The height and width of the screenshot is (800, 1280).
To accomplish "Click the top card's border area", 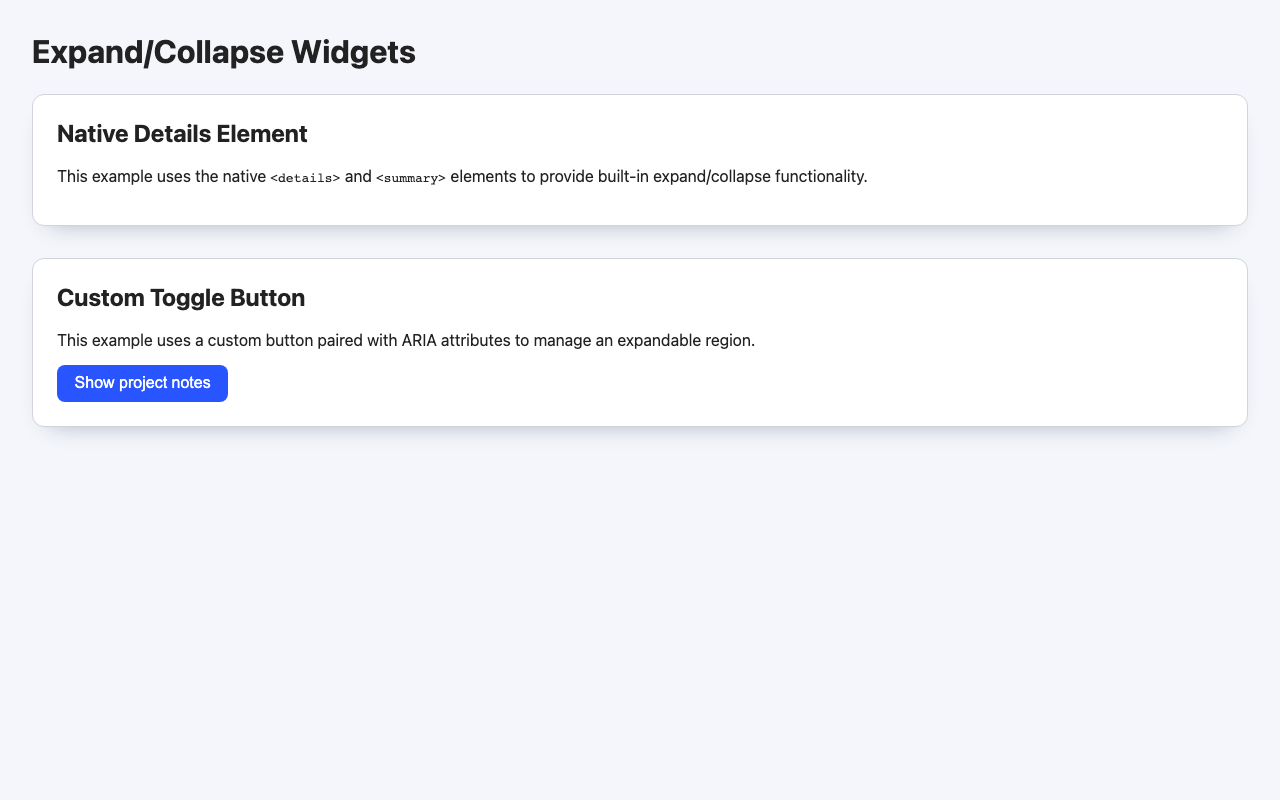I will coord(640,95).
